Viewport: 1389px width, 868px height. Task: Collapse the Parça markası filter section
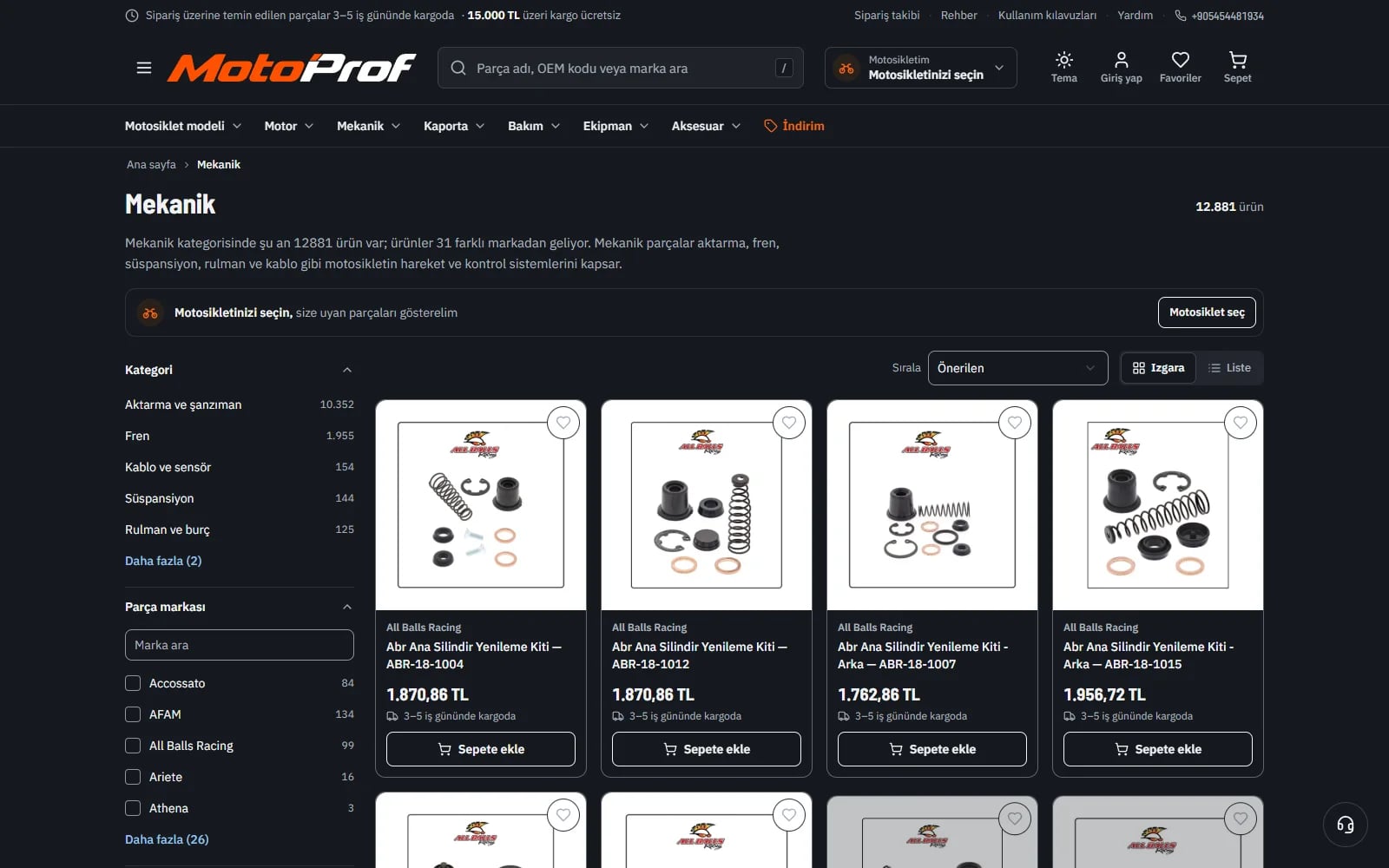tap(240, 607)
